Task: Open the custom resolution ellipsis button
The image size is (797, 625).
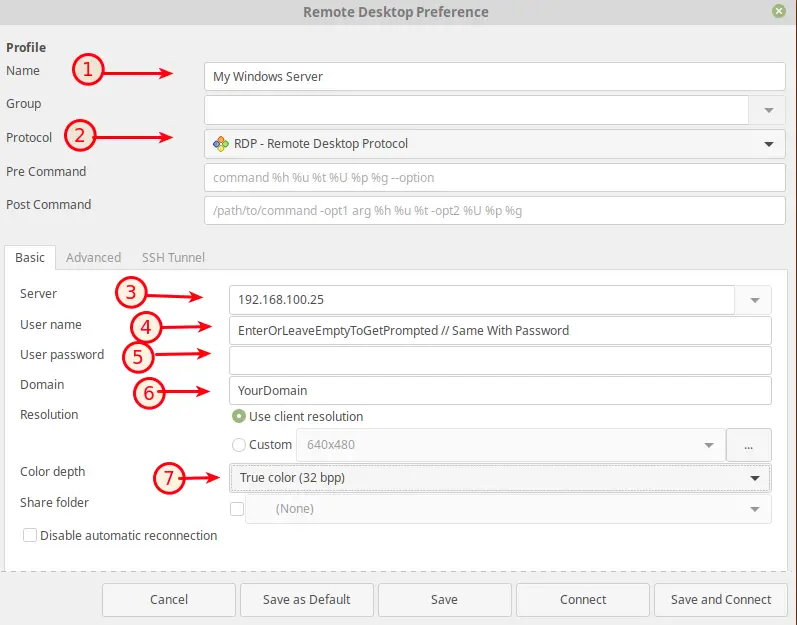Action: 749,445
